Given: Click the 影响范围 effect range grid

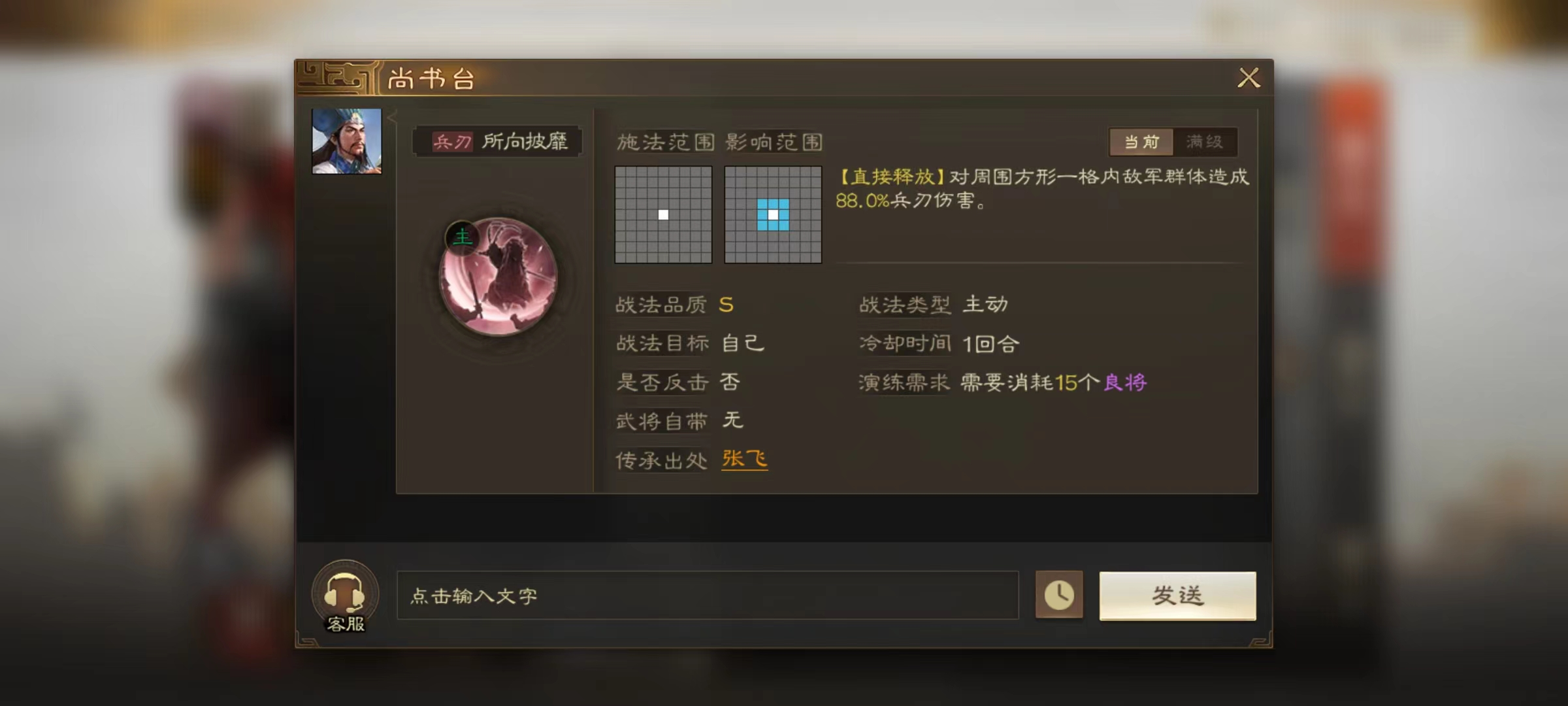Looking at the screenshot, I should tap(773, 214).
